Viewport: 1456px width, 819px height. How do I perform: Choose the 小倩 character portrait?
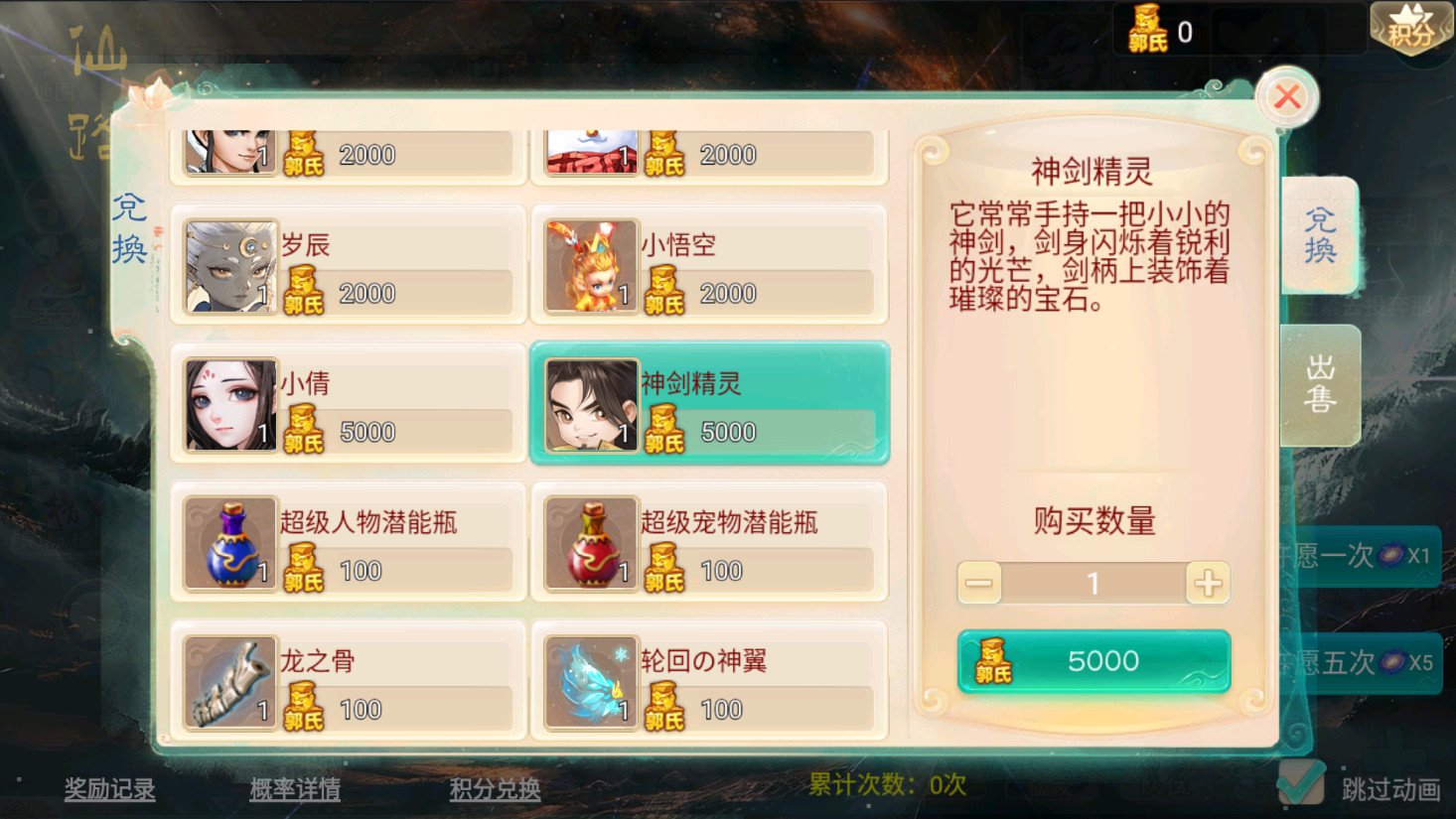pos(230,405)
